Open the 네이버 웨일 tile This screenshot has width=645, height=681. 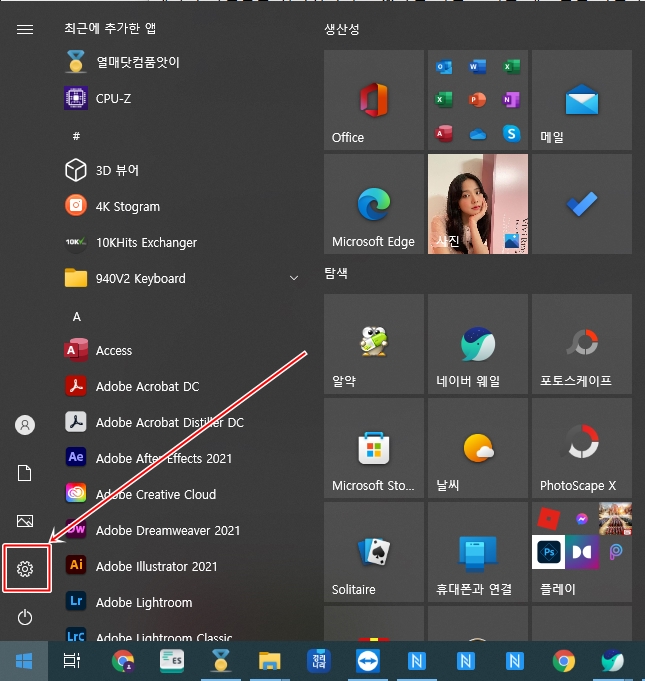tap(478, 344)
